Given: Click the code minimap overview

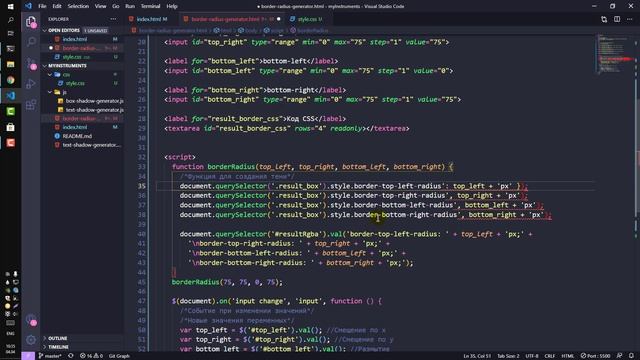Looking at the screenshot, I should coord(615,55).
